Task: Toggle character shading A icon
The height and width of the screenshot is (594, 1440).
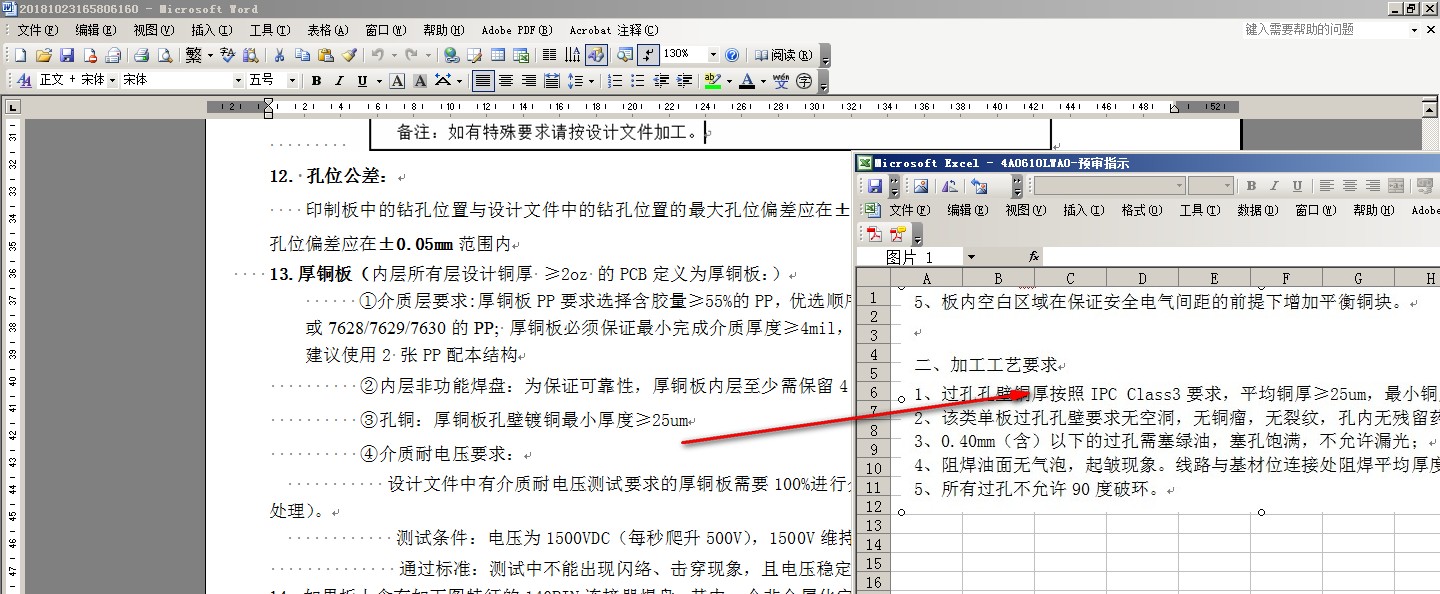Action: tap(420, 80)
